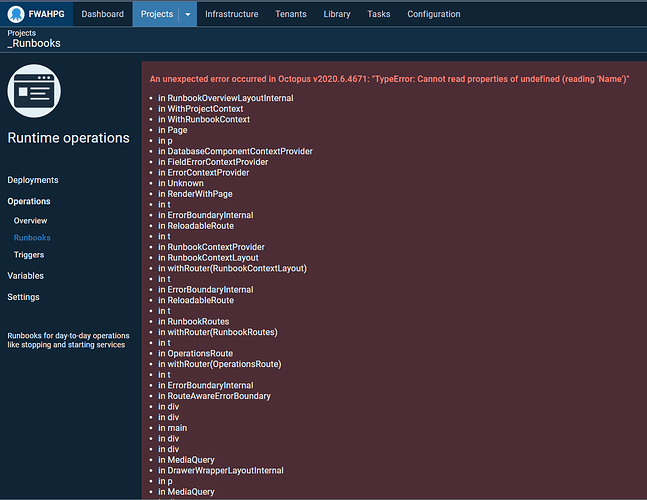This screenshot has width=647, height=500.
Task: Go to Tasks
Action: click(378, 14)
